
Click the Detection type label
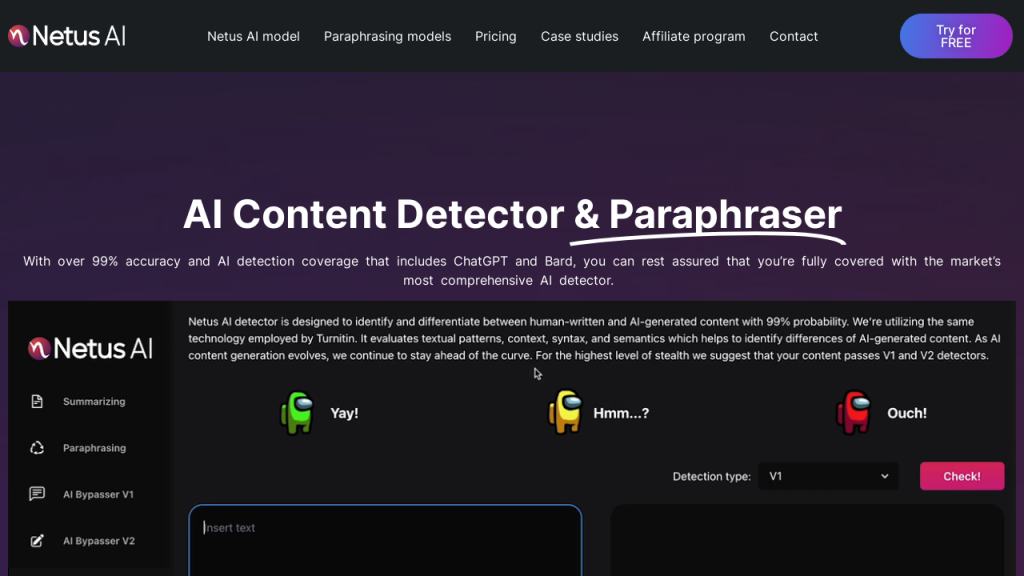[x=712, y=477]
